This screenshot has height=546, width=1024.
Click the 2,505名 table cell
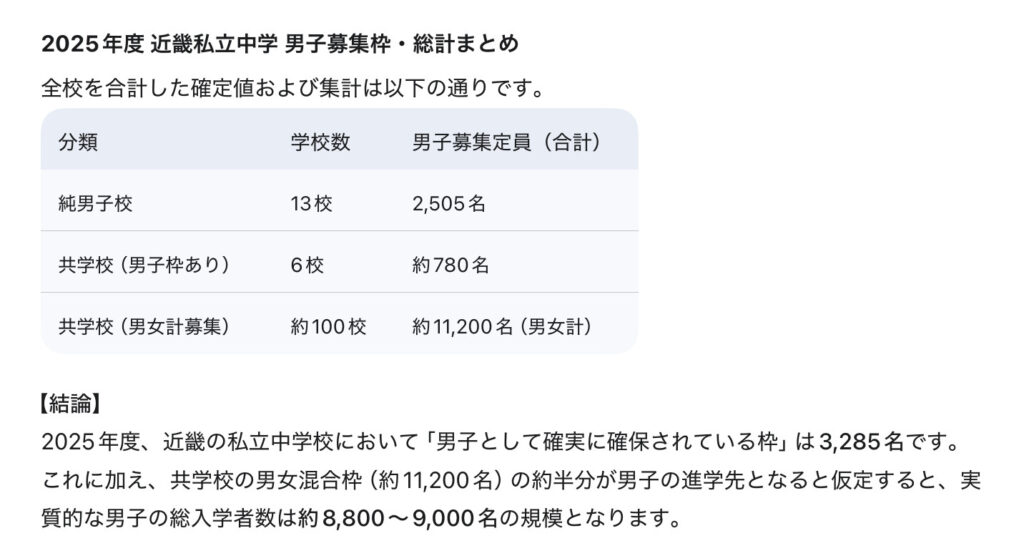coord(449,203)
